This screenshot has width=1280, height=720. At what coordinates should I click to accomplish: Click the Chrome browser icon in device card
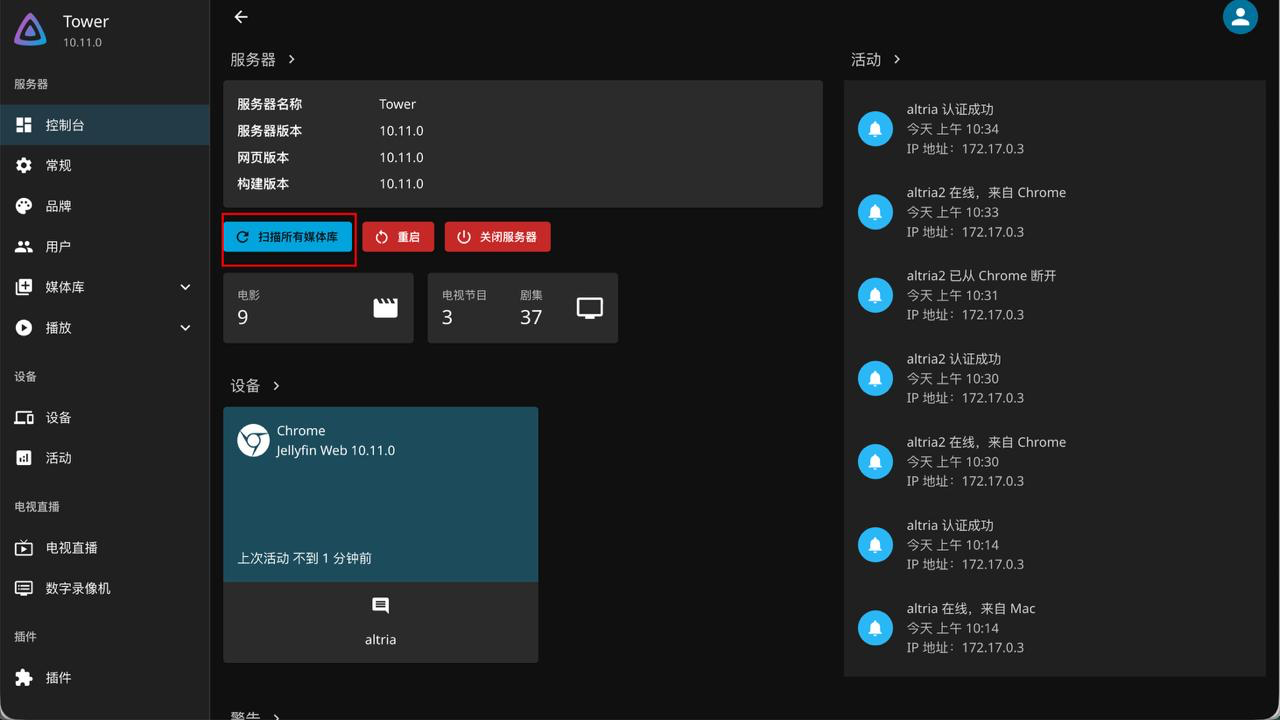(253, 440)
